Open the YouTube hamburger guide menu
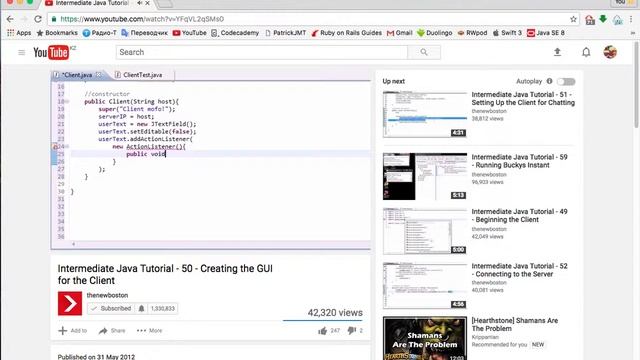640x360 pixels. coord(22,52)
